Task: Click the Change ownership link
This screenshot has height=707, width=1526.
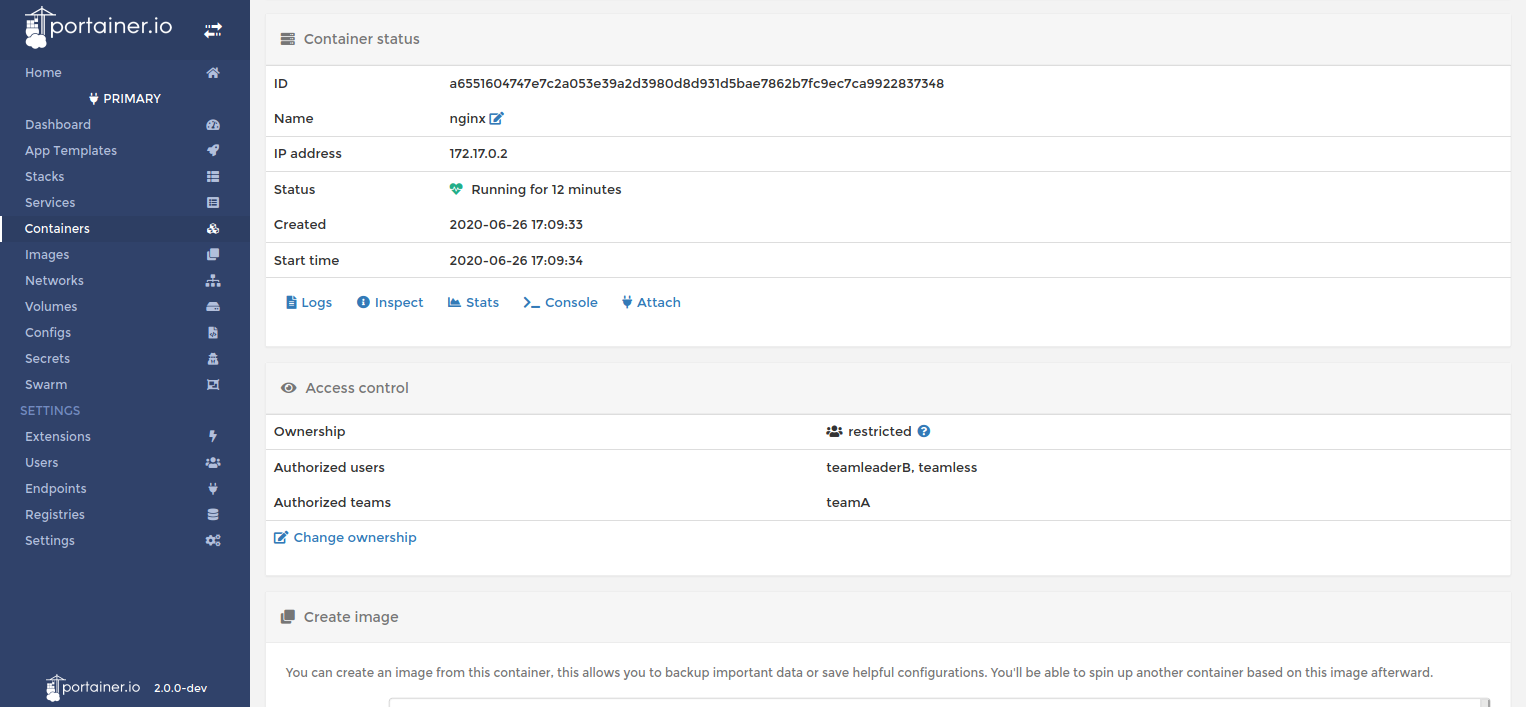Action: tap(345, 537)
